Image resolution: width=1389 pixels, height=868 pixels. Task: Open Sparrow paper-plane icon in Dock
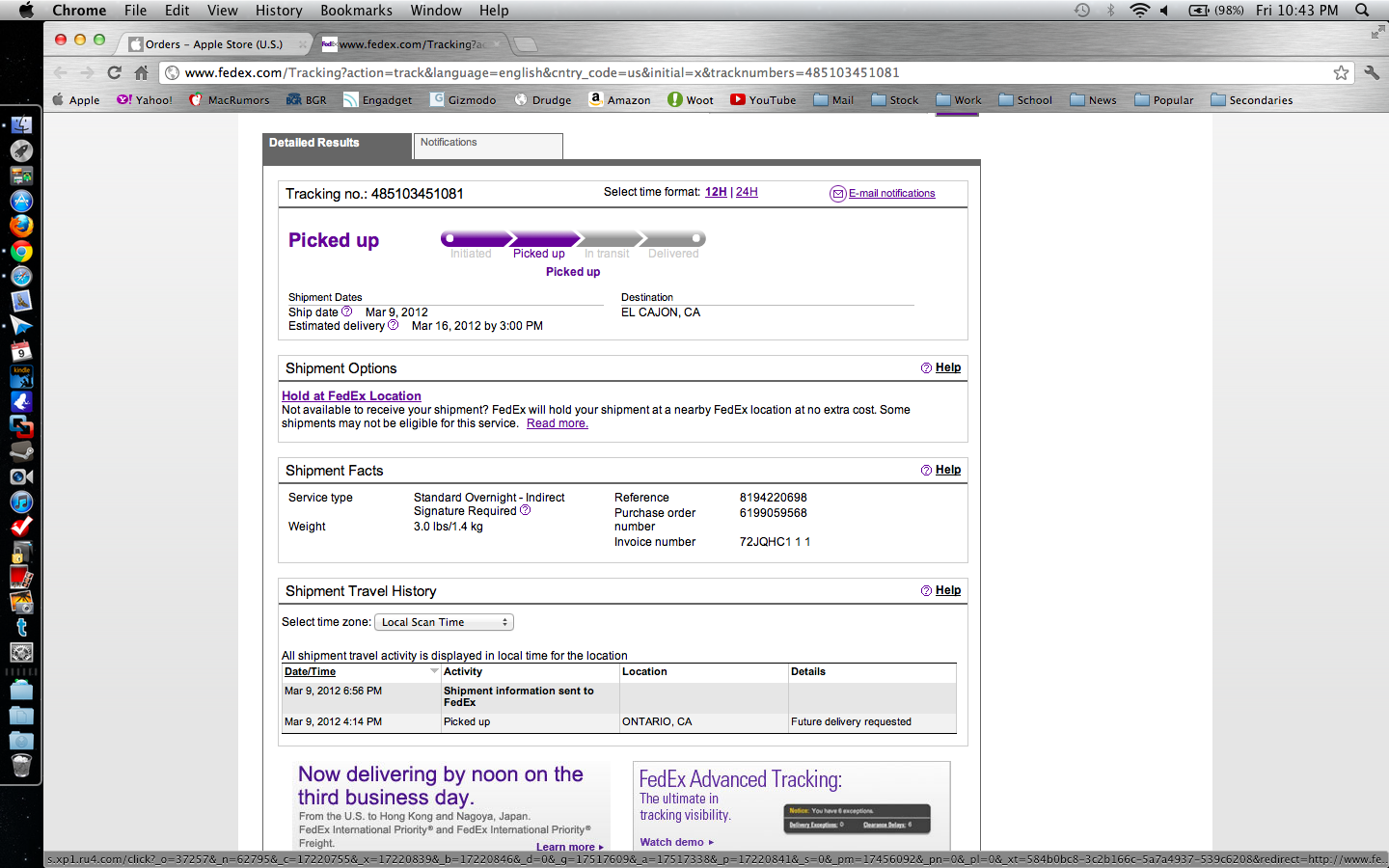pyautogui.click(x=21, y=326)
